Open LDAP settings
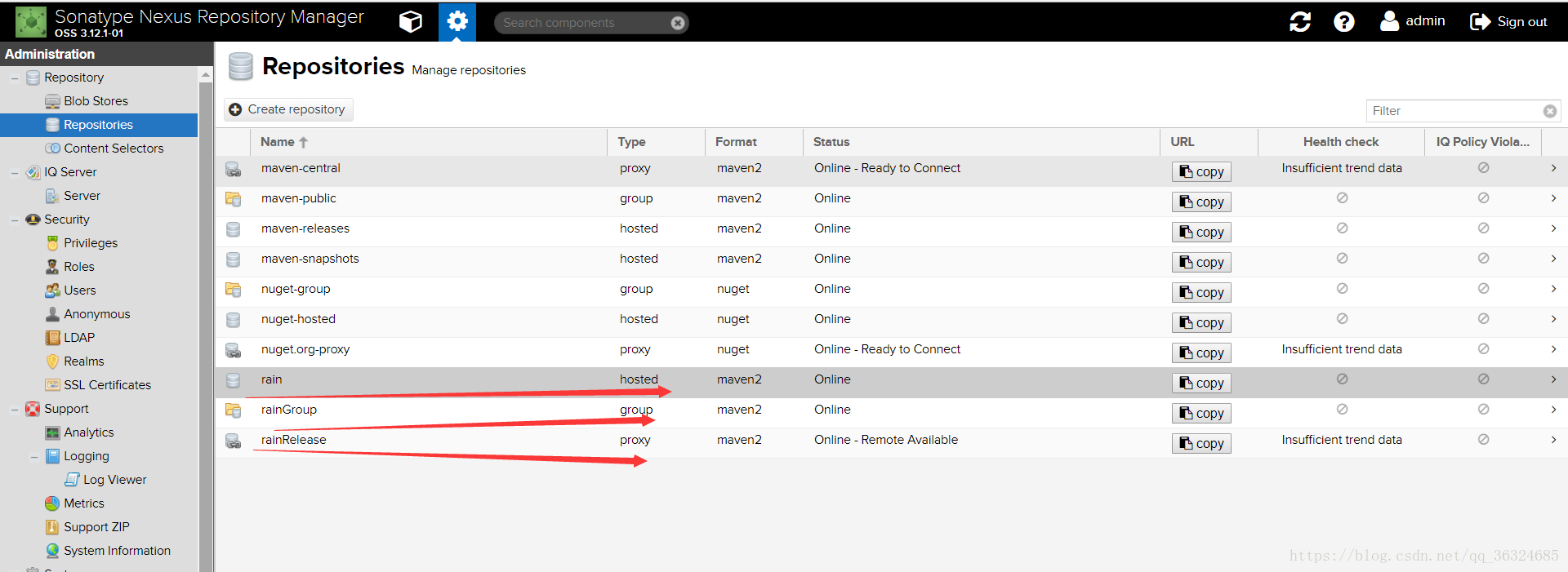This screenshot has height=572, width=1568. [x=78, y=338]
